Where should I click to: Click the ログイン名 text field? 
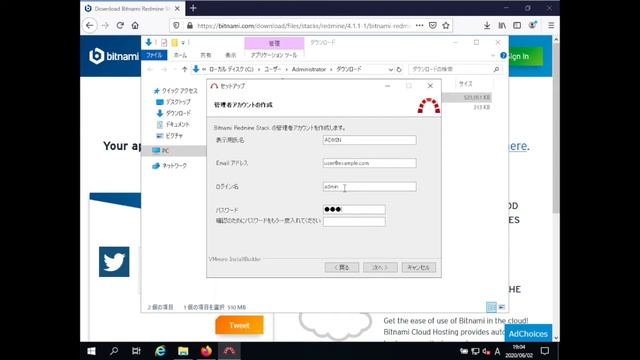click(x=369, y=187)
